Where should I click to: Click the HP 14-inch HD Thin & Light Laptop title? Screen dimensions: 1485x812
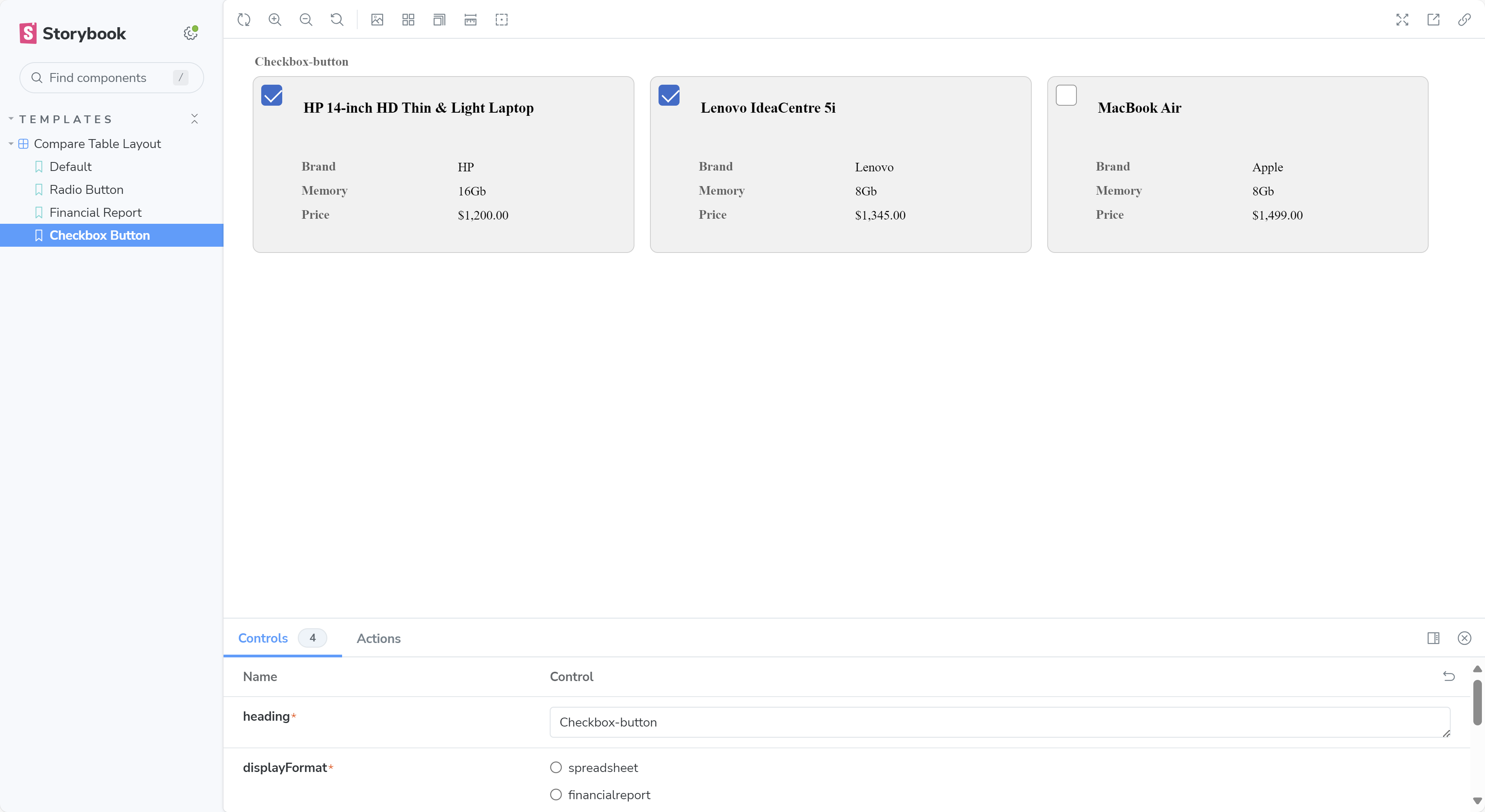click(419, 108)
